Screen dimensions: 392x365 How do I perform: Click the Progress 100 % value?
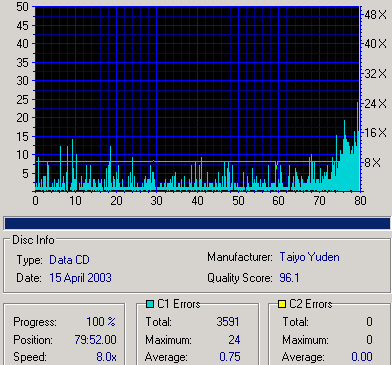(101, 322)
